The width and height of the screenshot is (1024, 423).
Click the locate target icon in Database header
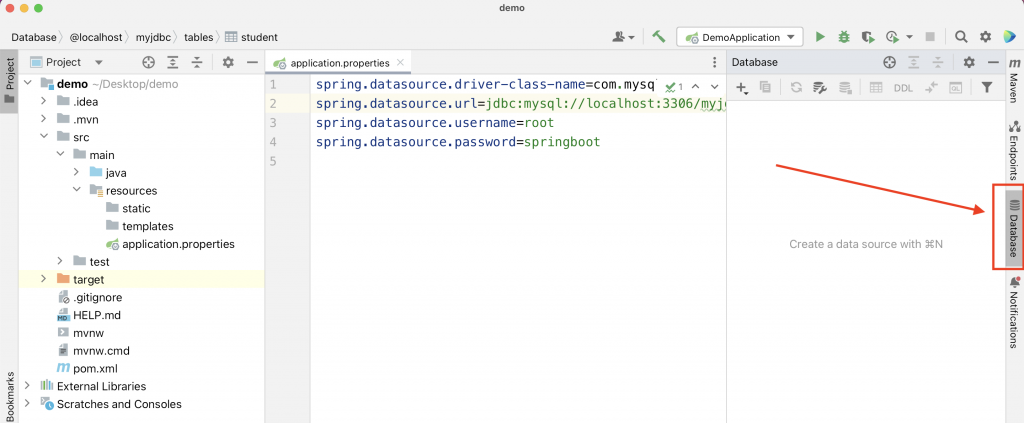pyautogui.click(x=889, y=62)
